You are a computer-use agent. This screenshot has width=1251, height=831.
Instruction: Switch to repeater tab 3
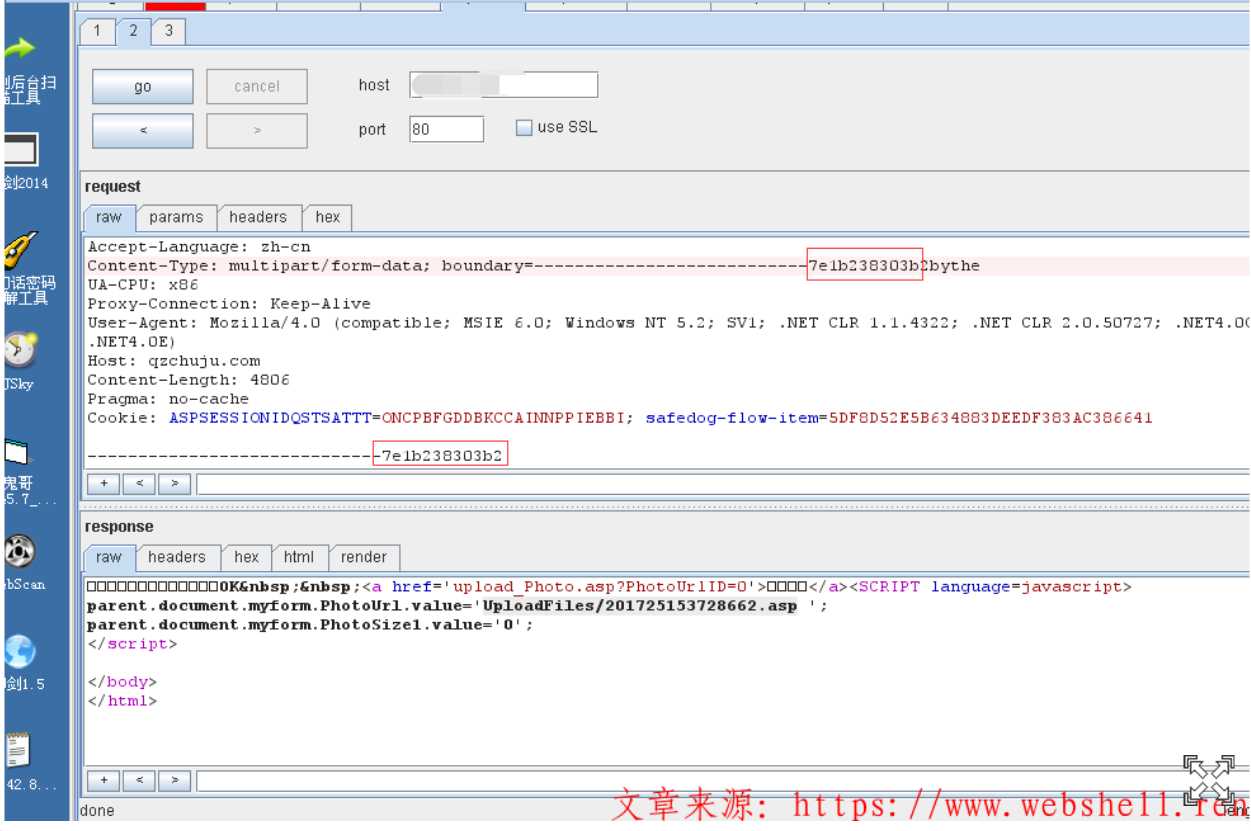coord(168,31)
